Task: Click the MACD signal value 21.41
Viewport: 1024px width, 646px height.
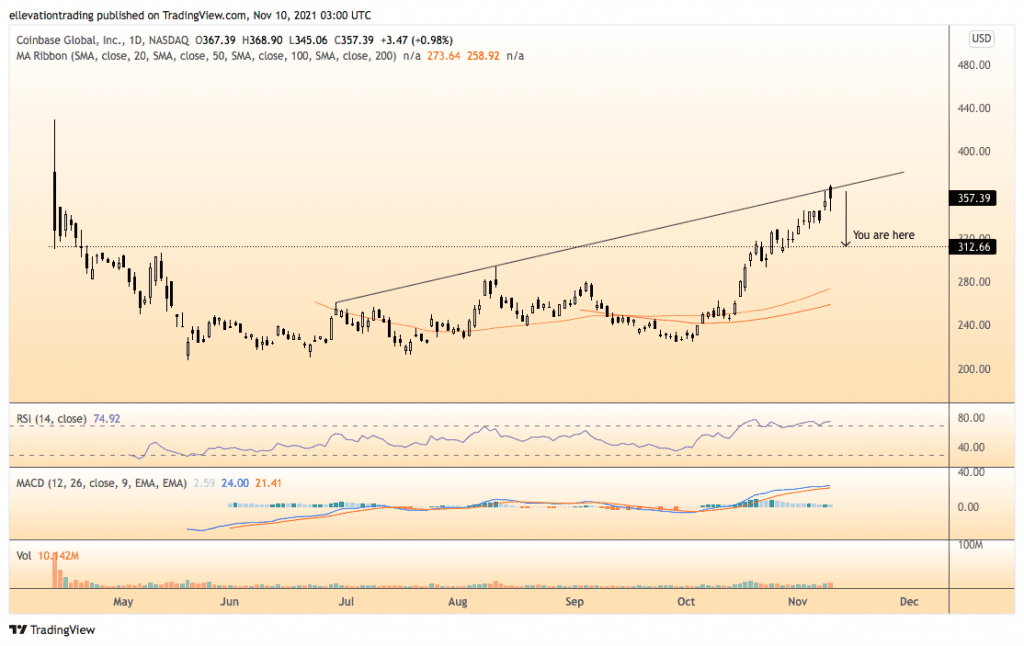Action: pos(268,483)
